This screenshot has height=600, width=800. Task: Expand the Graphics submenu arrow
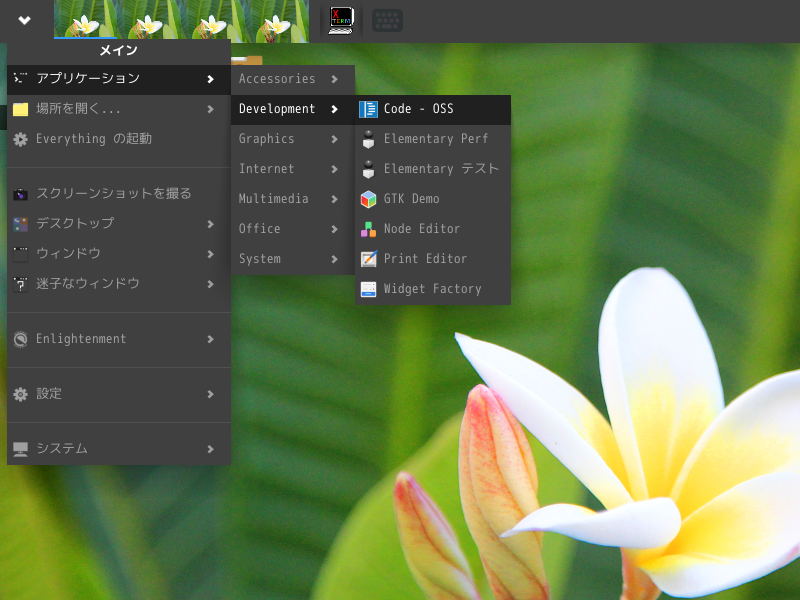click(335, 139)
